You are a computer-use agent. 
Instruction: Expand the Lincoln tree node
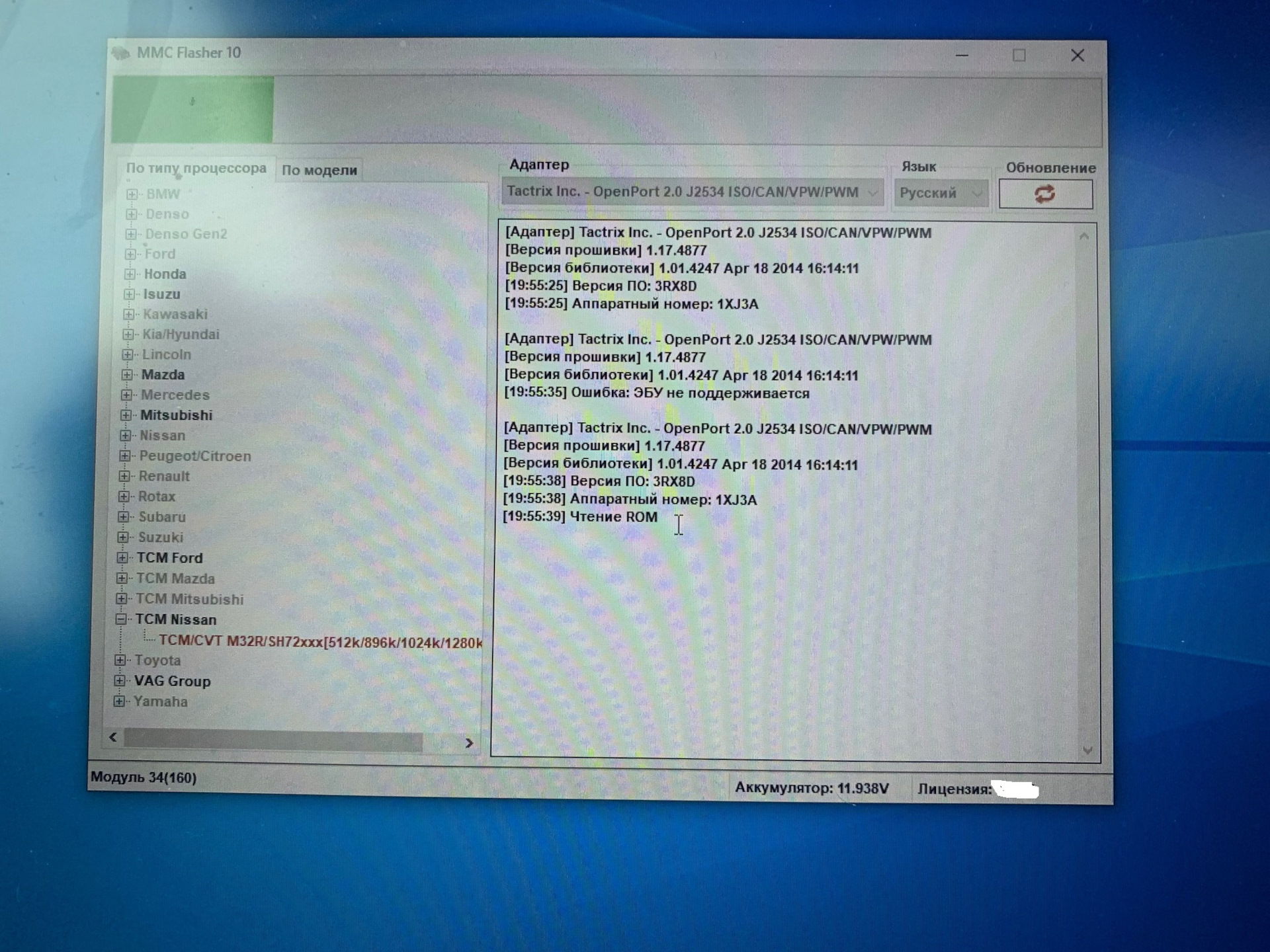click(128, 354)
